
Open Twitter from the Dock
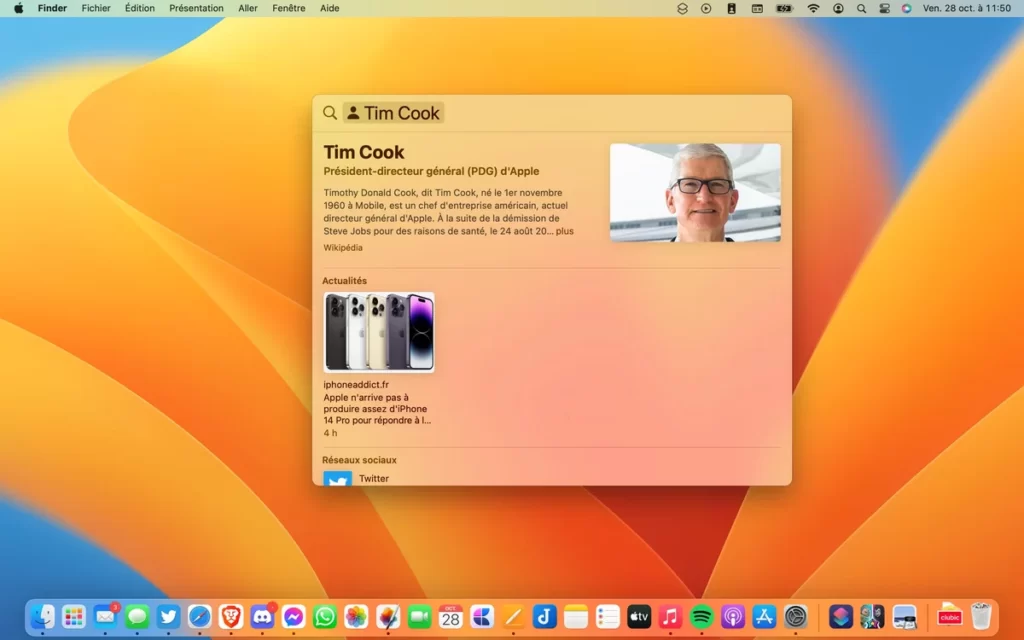(x=168, y=617)
